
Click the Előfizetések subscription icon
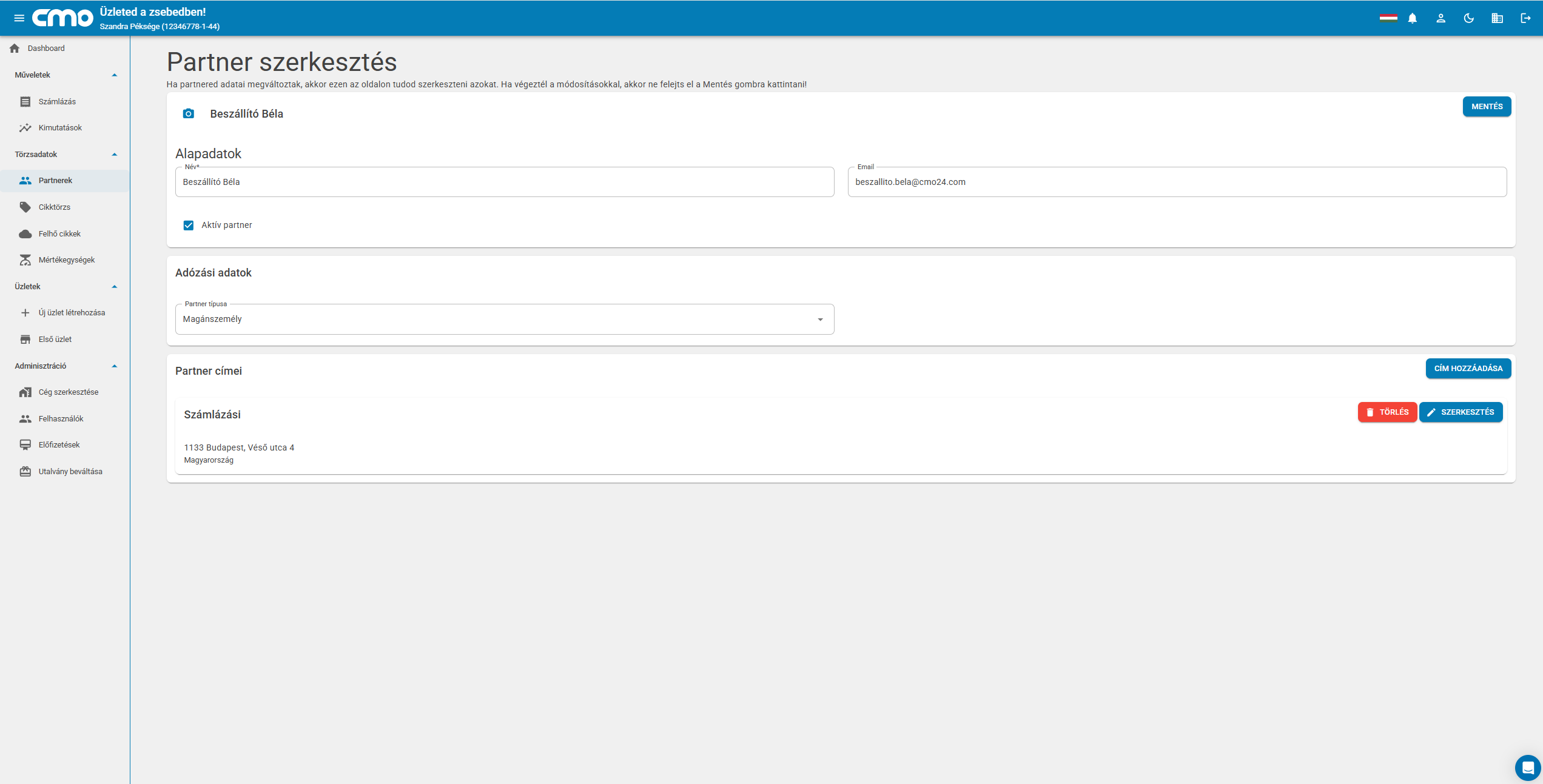pos(25,445)
